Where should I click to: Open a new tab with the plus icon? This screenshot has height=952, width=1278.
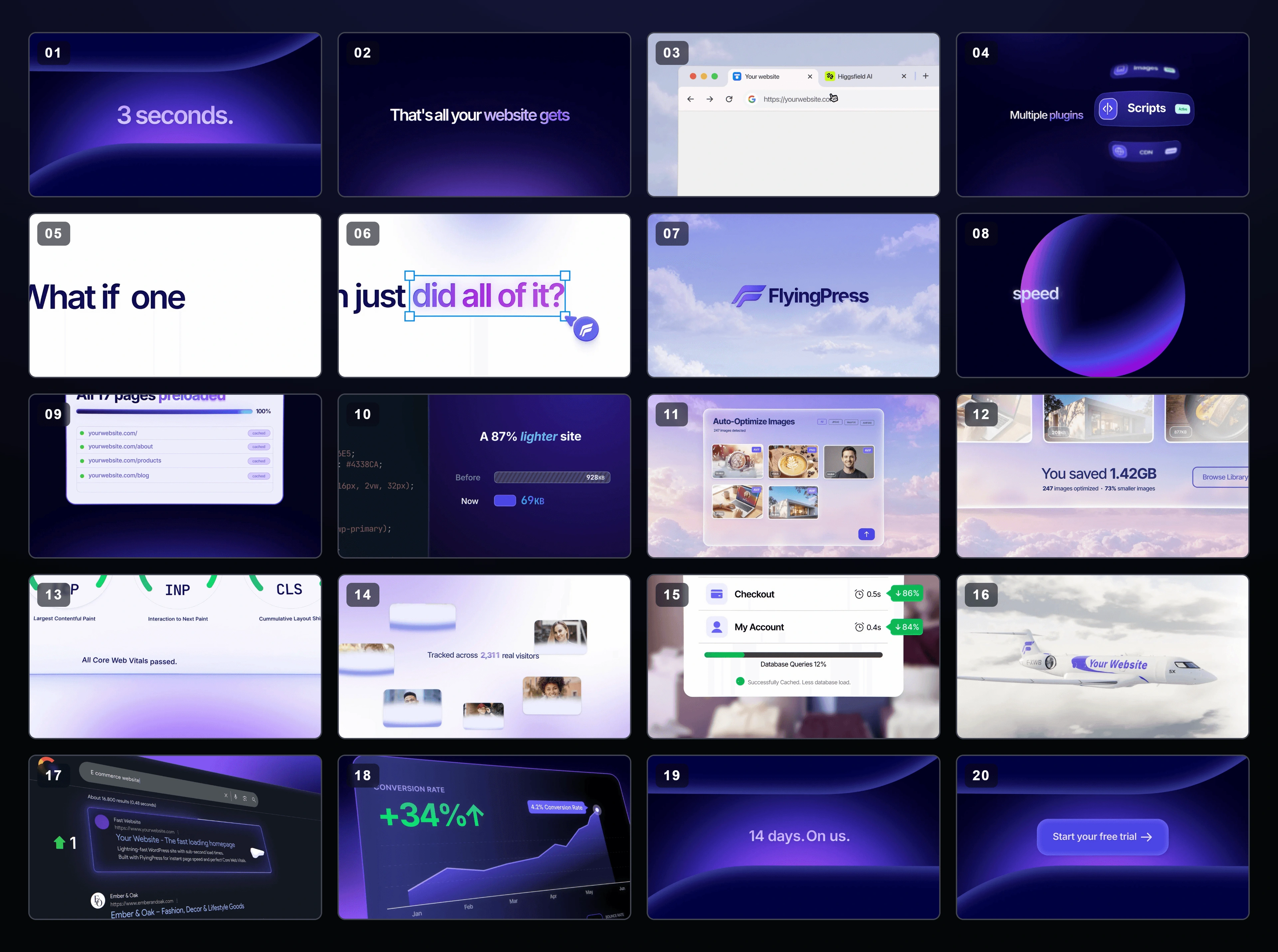[925, 76]
